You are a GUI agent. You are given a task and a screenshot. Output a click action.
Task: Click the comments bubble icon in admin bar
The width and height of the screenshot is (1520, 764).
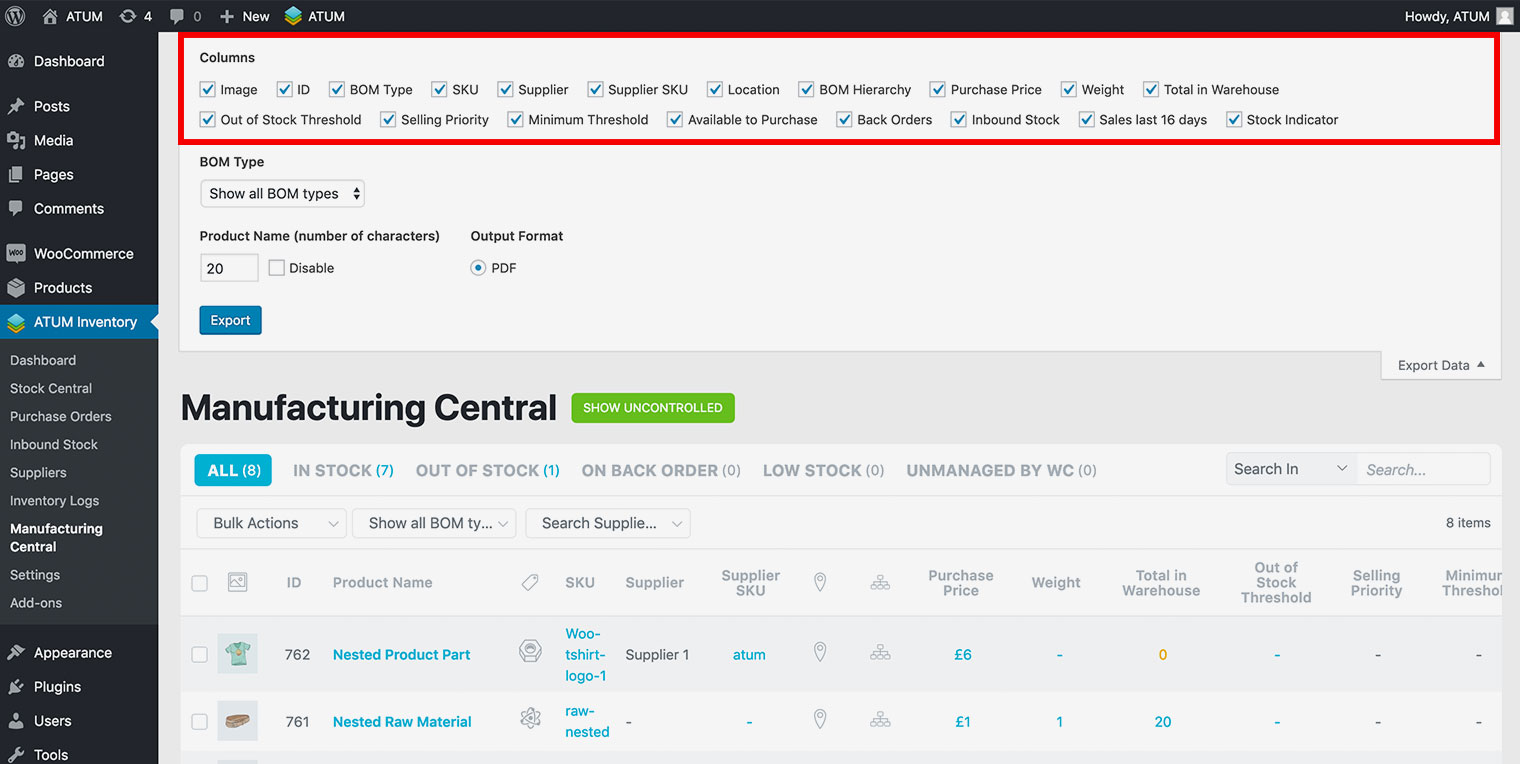point(185,16)
